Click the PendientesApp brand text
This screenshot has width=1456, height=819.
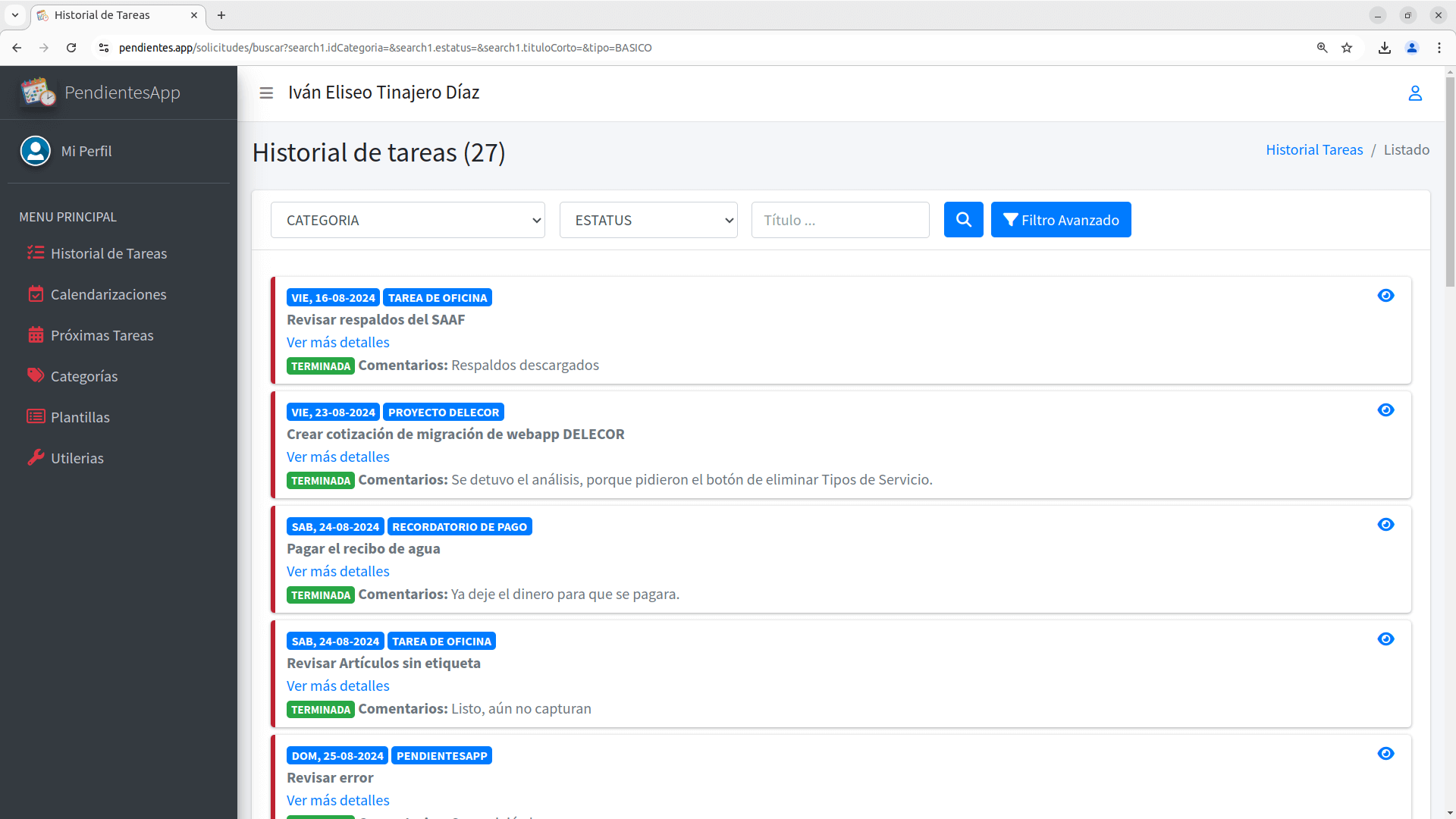click(122, 93)
